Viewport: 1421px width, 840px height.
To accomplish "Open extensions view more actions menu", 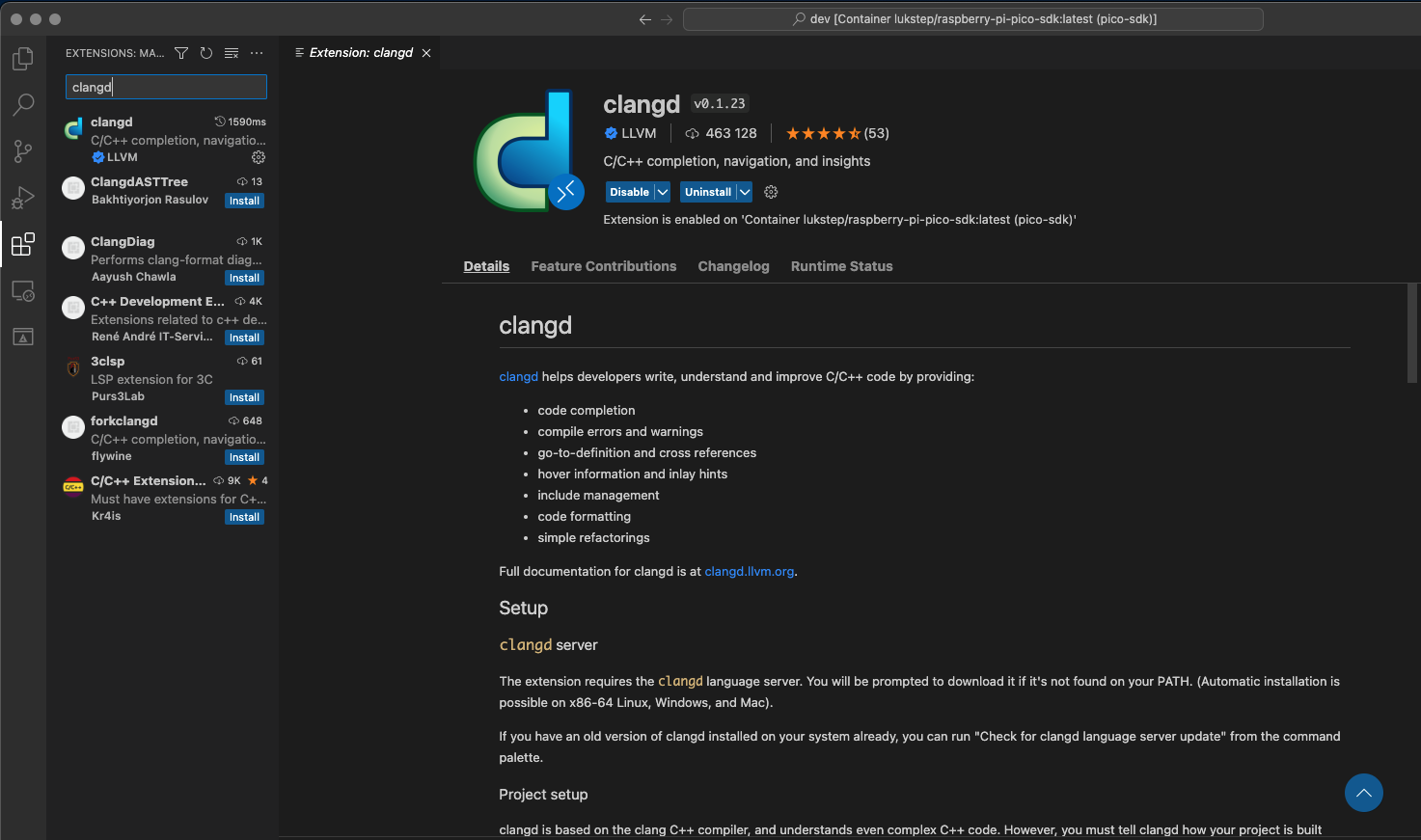I will click(x=257, y=53).
